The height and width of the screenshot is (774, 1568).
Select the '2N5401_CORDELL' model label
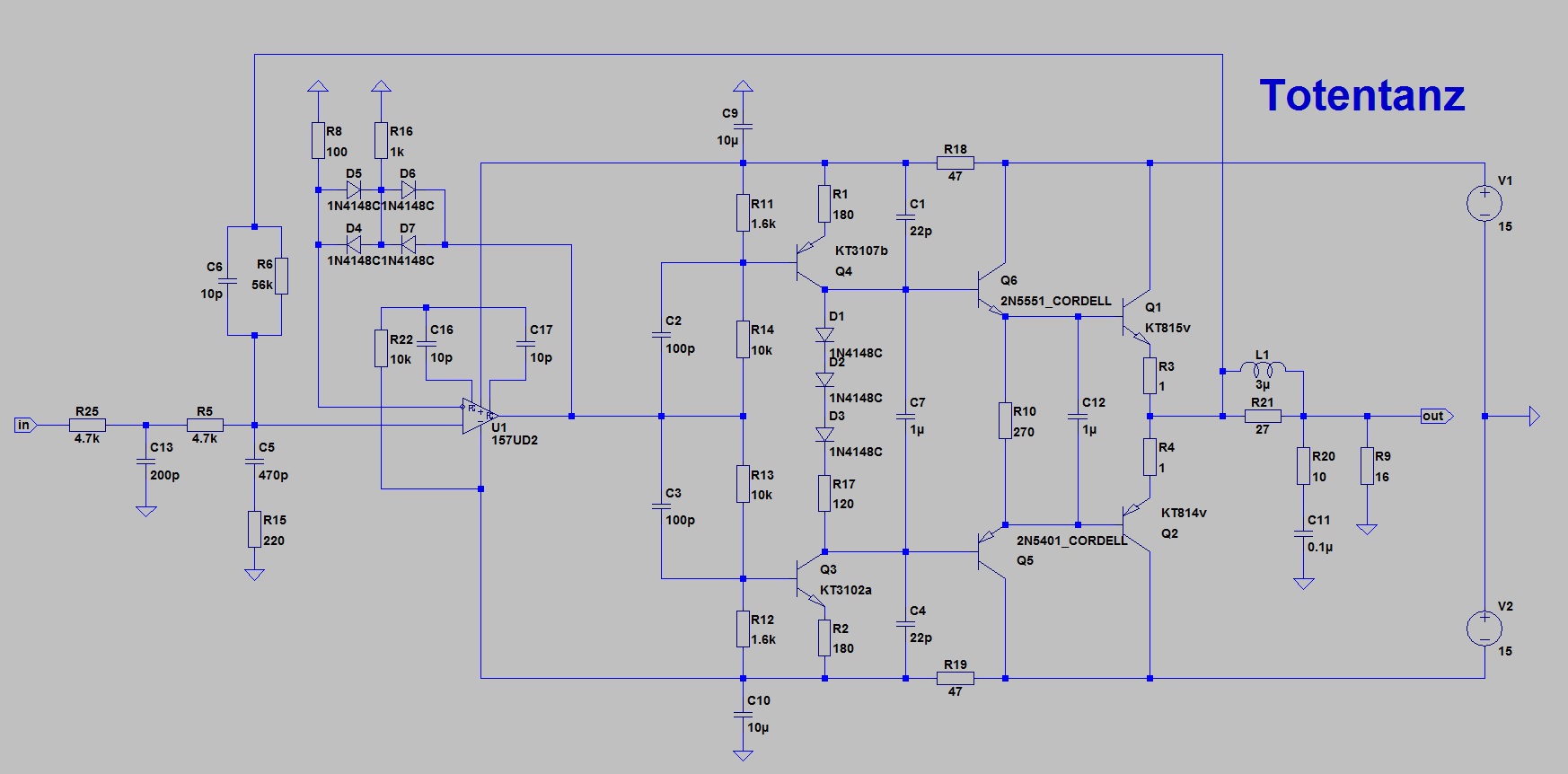[x=1072, y=541]
